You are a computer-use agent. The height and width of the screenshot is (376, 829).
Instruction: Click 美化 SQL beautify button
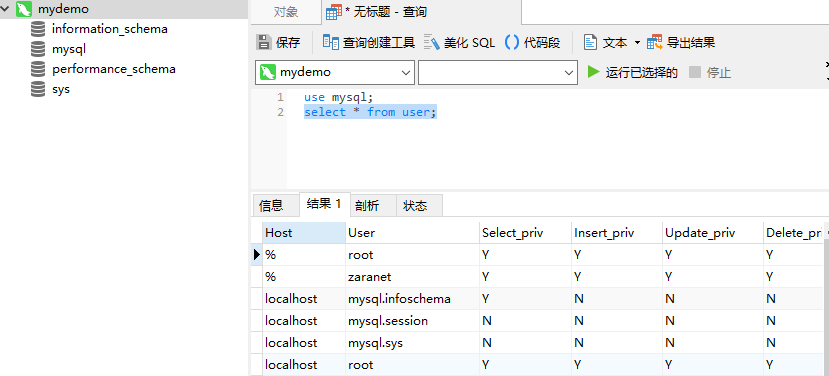pyautogui.click(x=459, y=42)
